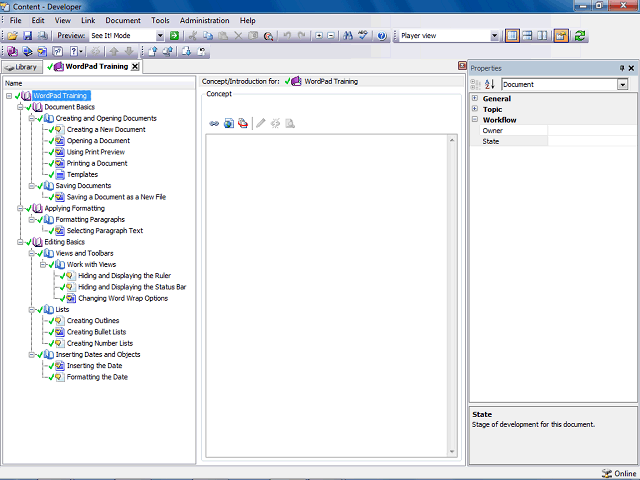Expand the General properties group

click(x=475, y=98)
